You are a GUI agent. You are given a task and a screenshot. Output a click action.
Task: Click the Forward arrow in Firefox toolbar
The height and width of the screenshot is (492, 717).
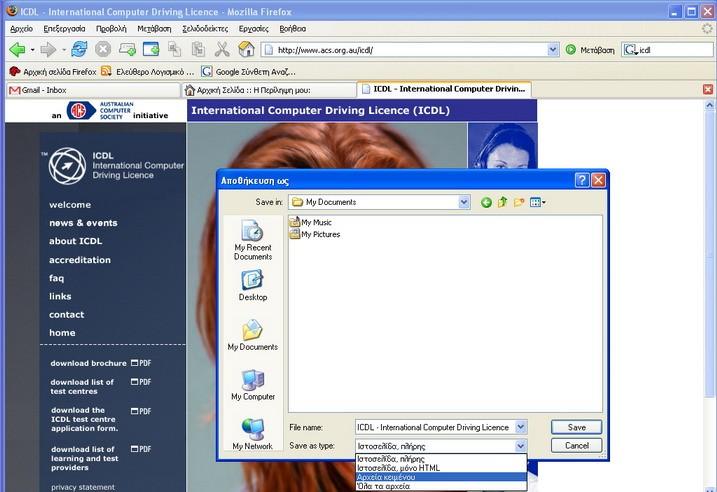(x=48, y=49)
